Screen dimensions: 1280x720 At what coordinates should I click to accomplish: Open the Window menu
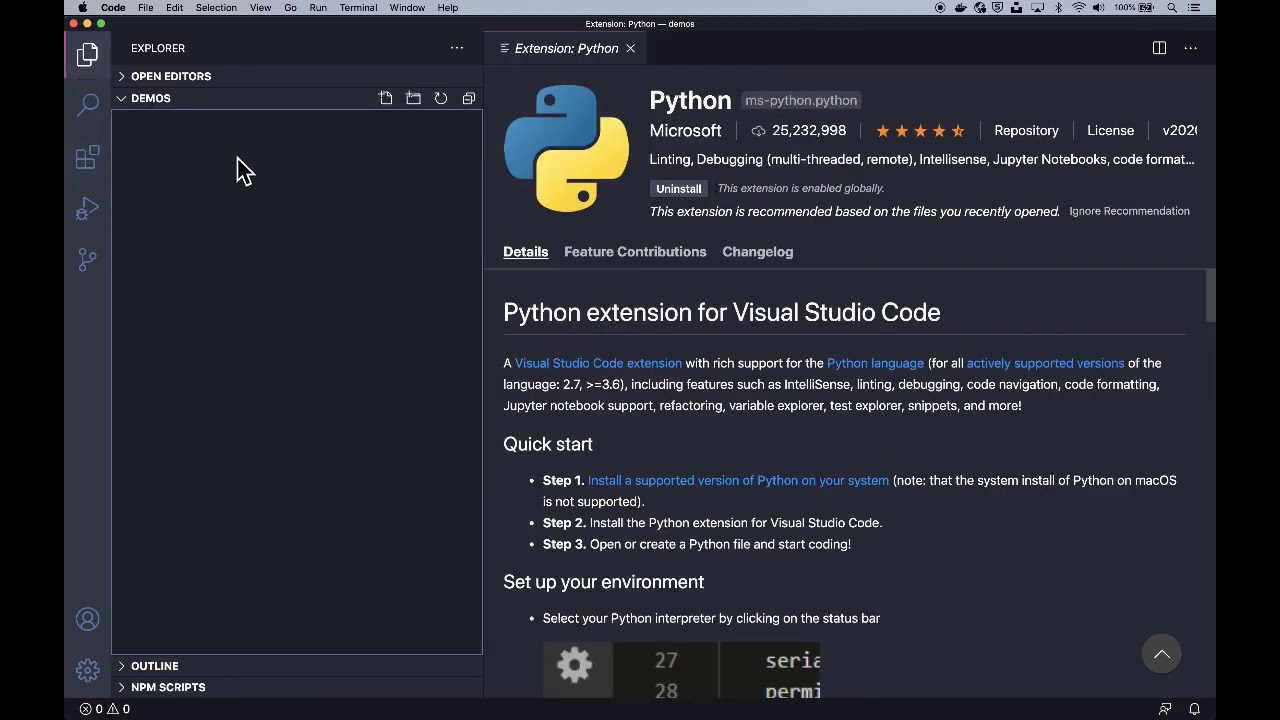407,8
